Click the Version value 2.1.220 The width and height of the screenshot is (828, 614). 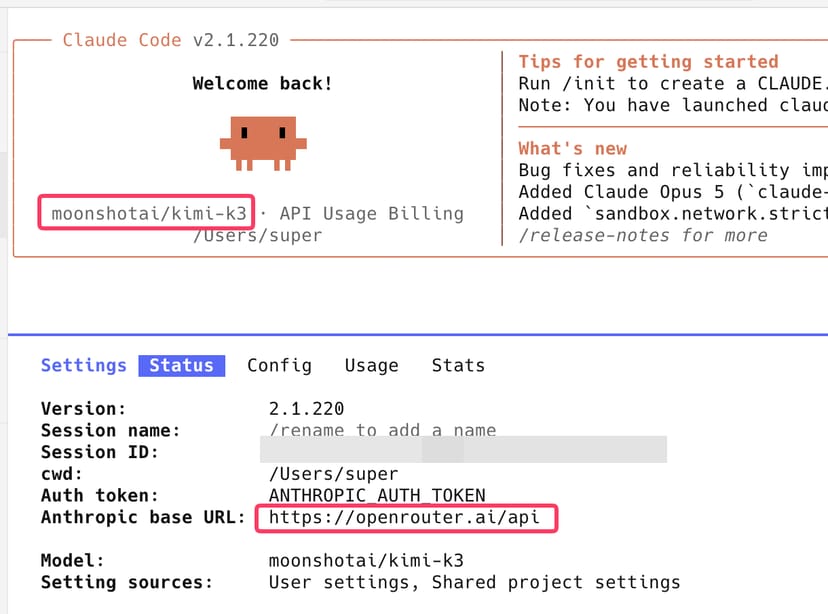point(306,409)
